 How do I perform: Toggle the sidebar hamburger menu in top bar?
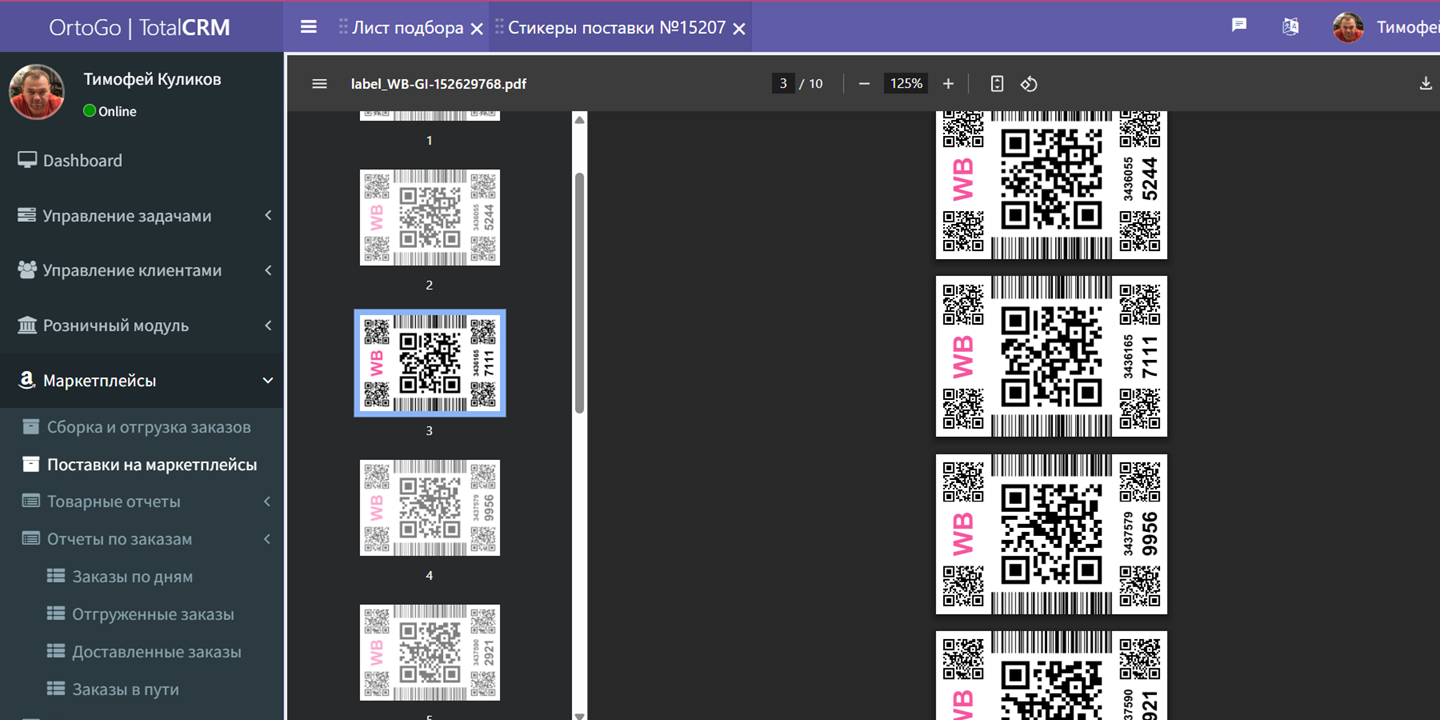pyautogui.click(x=308, y=27)
